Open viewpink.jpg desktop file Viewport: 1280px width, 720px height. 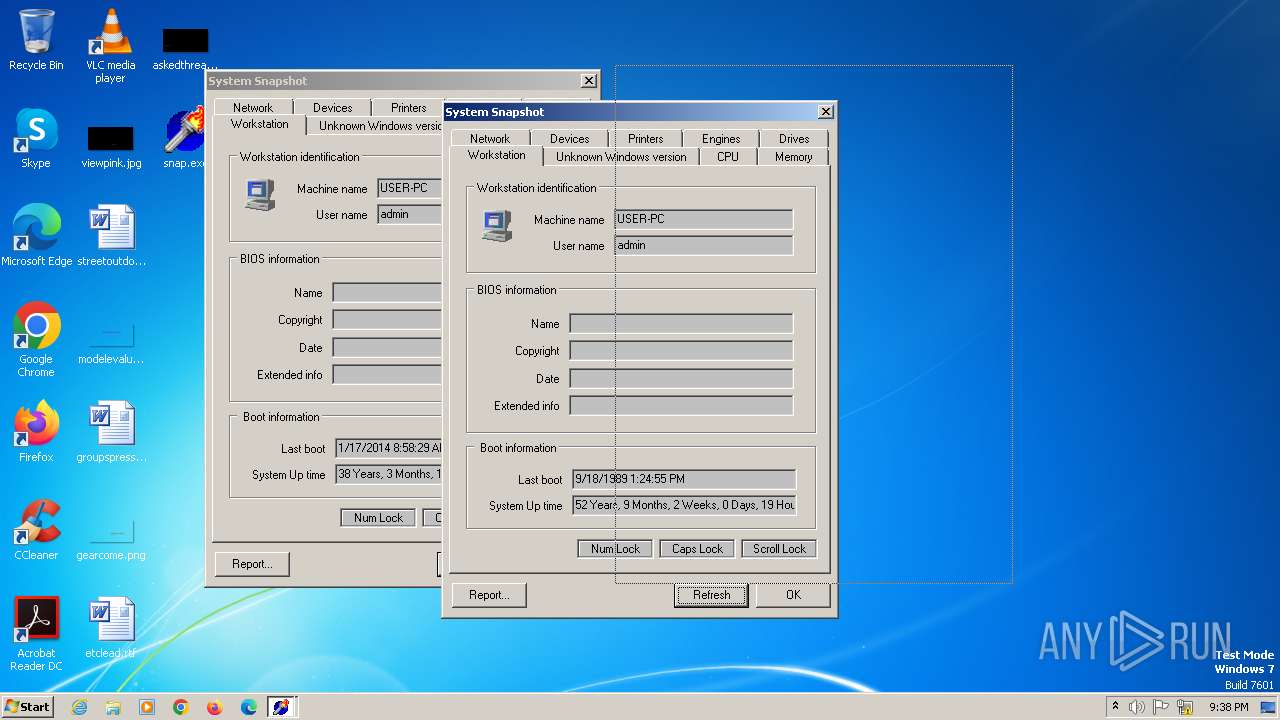(x=111, y=146)
